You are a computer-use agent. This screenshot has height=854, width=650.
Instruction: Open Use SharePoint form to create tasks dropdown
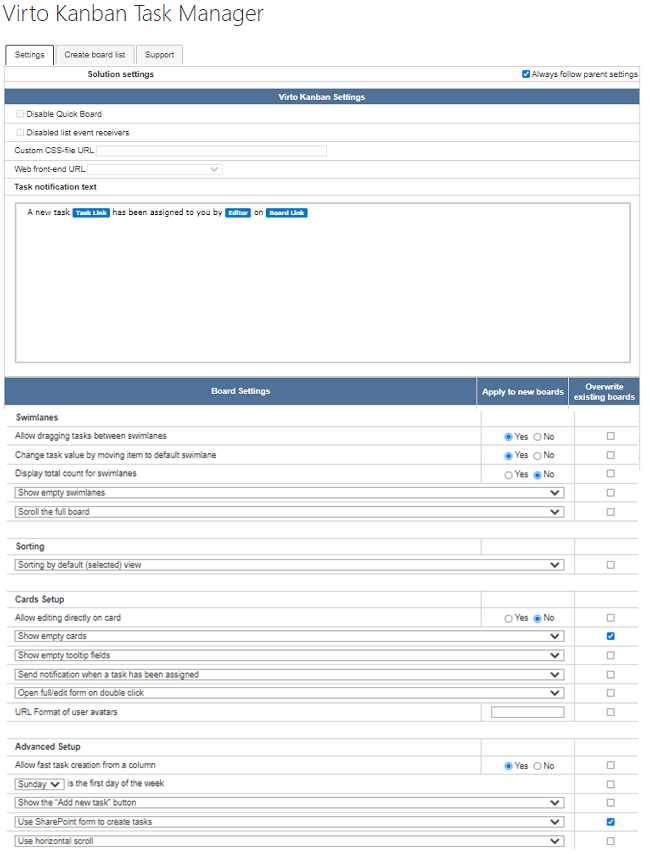click(x=289, y=822)
